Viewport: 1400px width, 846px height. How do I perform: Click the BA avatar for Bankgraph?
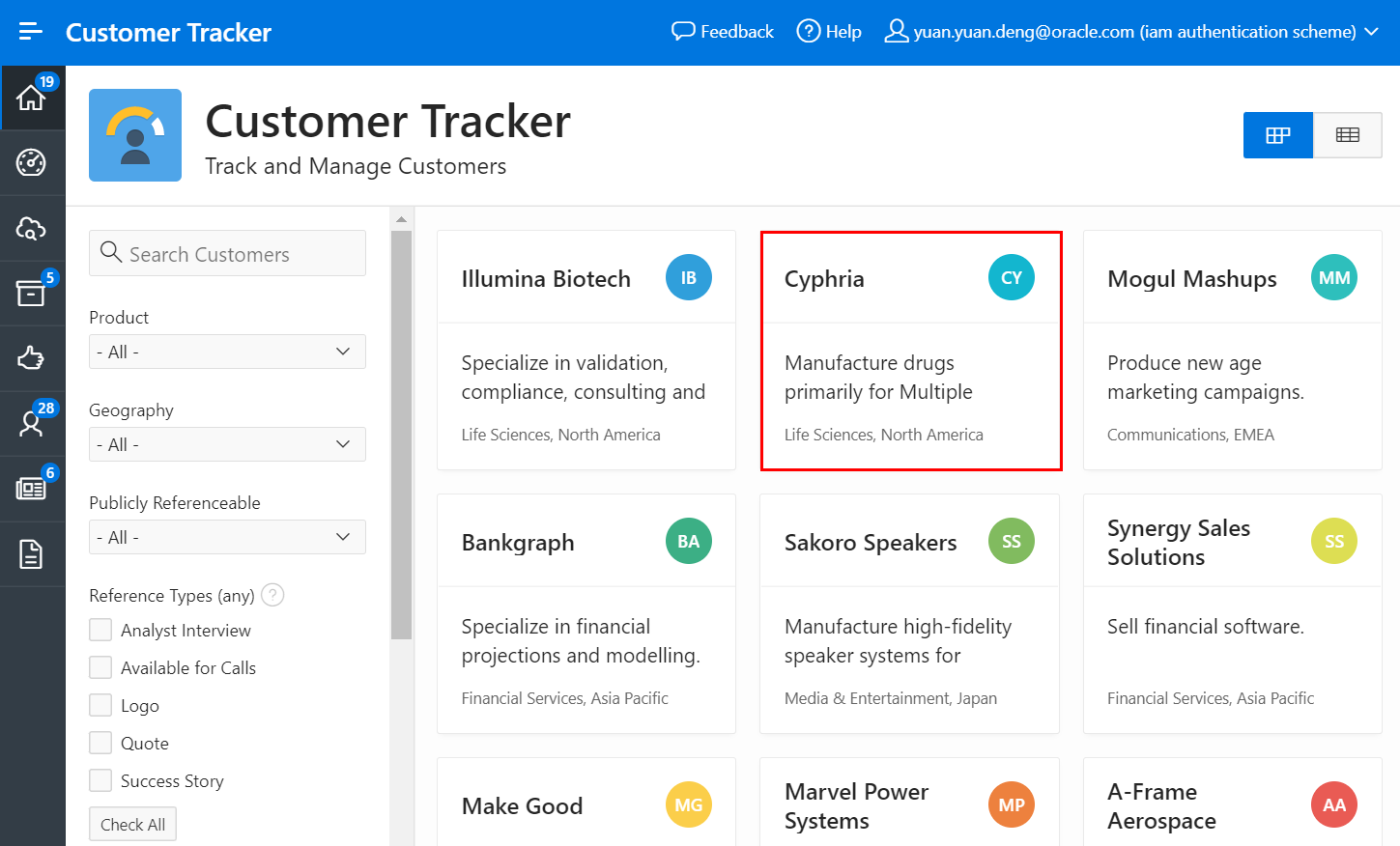coord(689,542)
